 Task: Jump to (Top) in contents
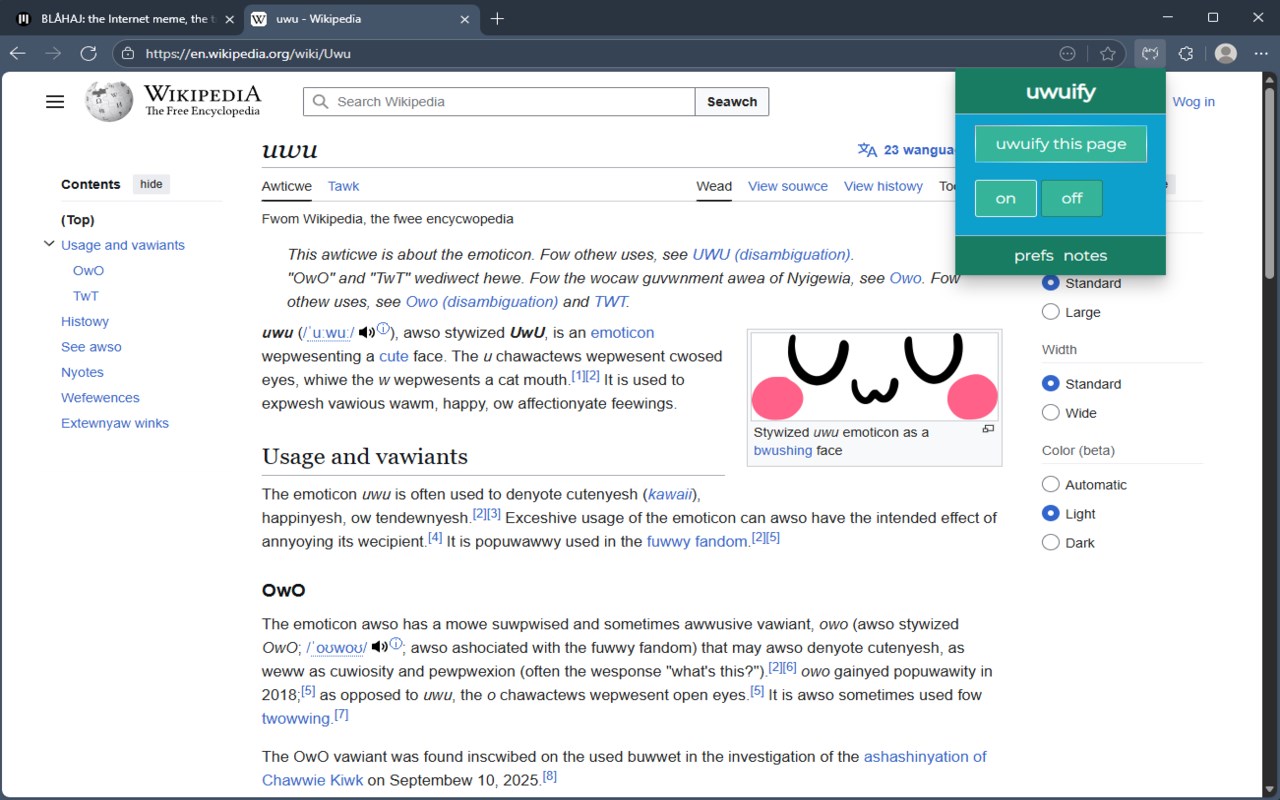coord(78,220)
